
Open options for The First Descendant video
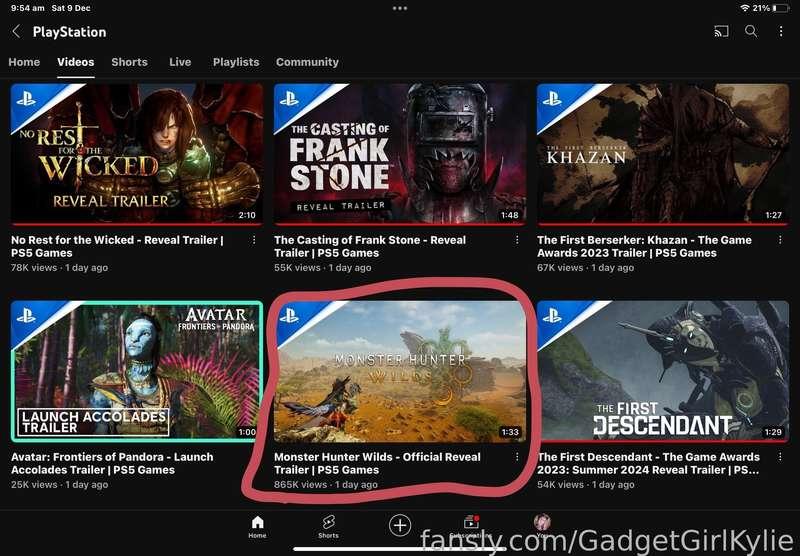pos(780,457)
